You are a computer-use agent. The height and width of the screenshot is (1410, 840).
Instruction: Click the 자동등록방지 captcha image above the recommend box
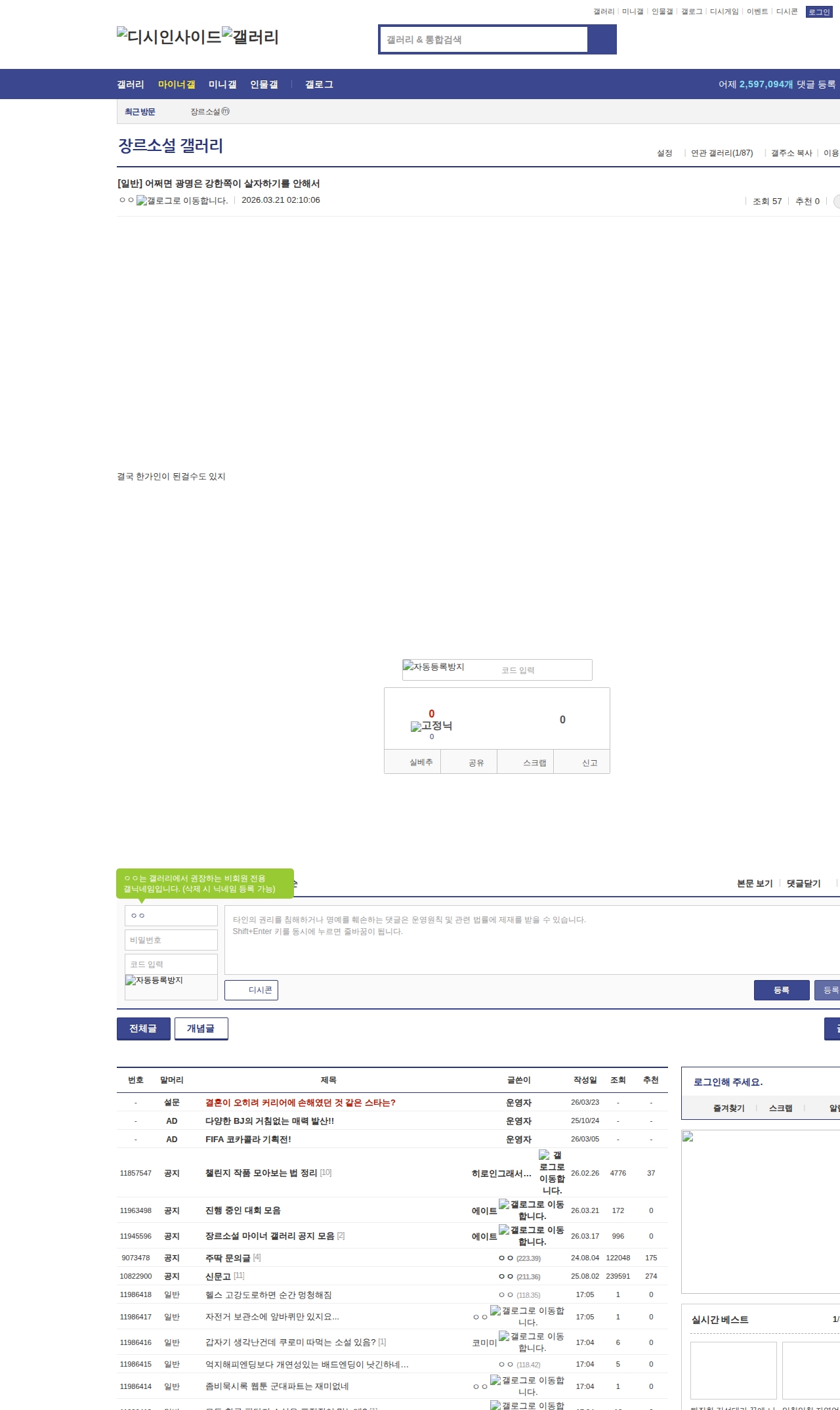point(433,667)
